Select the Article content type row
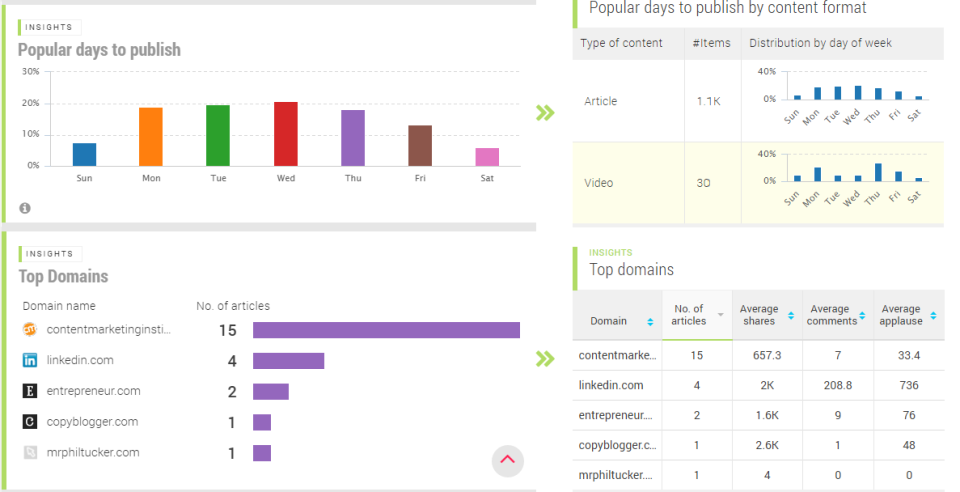Screen dimensions: 960x492 pos(759,101)
